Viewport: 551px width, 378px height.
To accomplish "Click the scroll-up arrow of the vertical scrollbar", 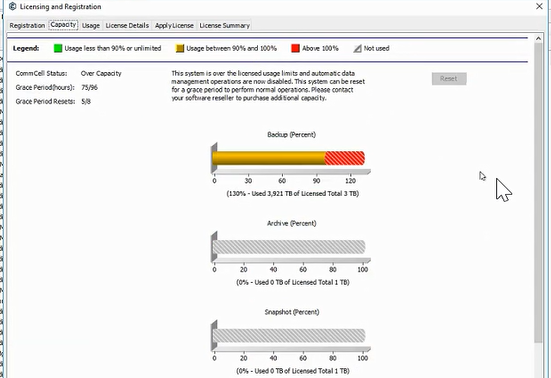I will coord(538,39).
